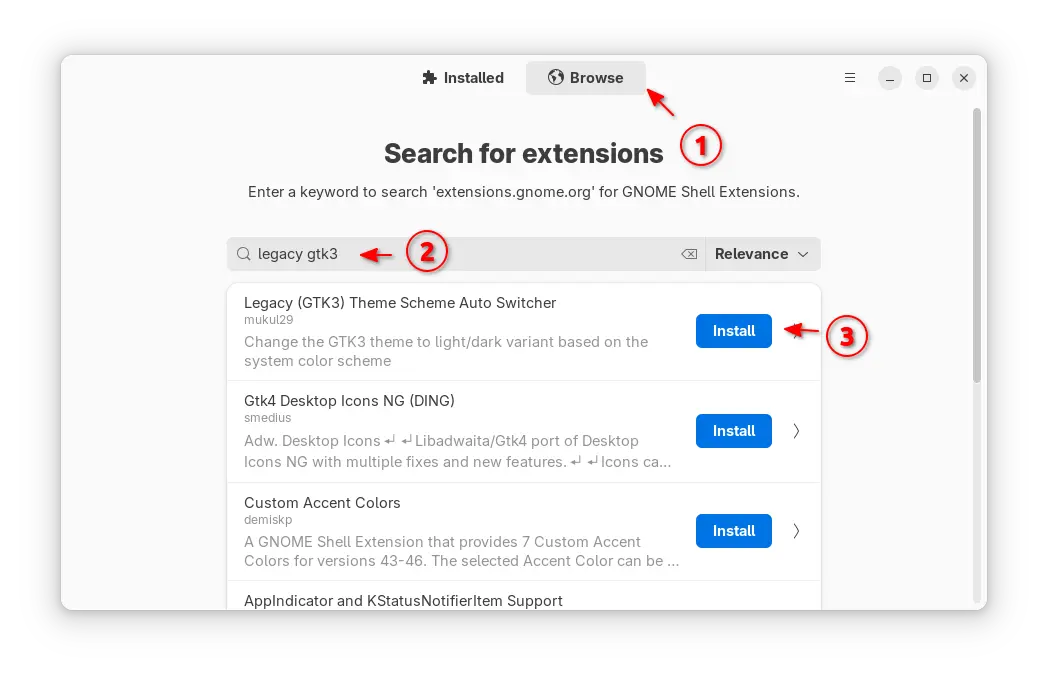Maximize the Extension Manager window
This screenshot has width=1048, height=677.
tap(927, 78)
